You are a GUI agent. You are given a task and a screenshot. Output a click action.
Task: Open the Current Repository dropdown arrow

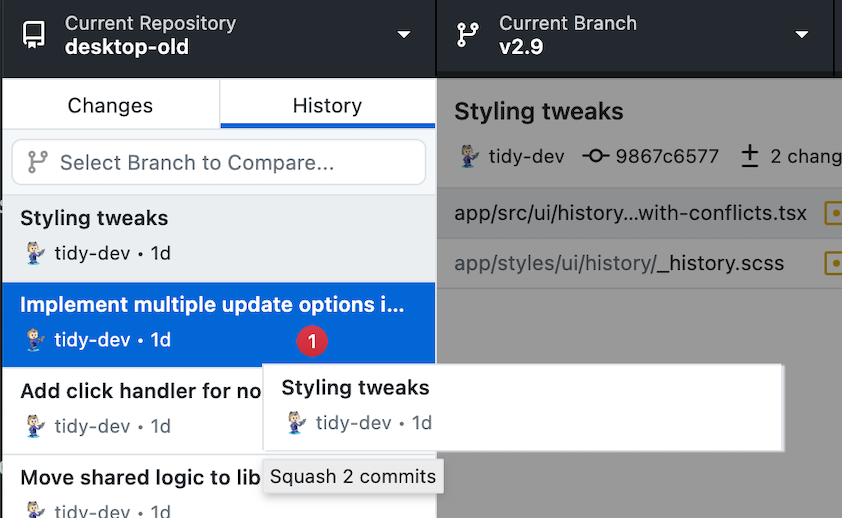point(404,35)
